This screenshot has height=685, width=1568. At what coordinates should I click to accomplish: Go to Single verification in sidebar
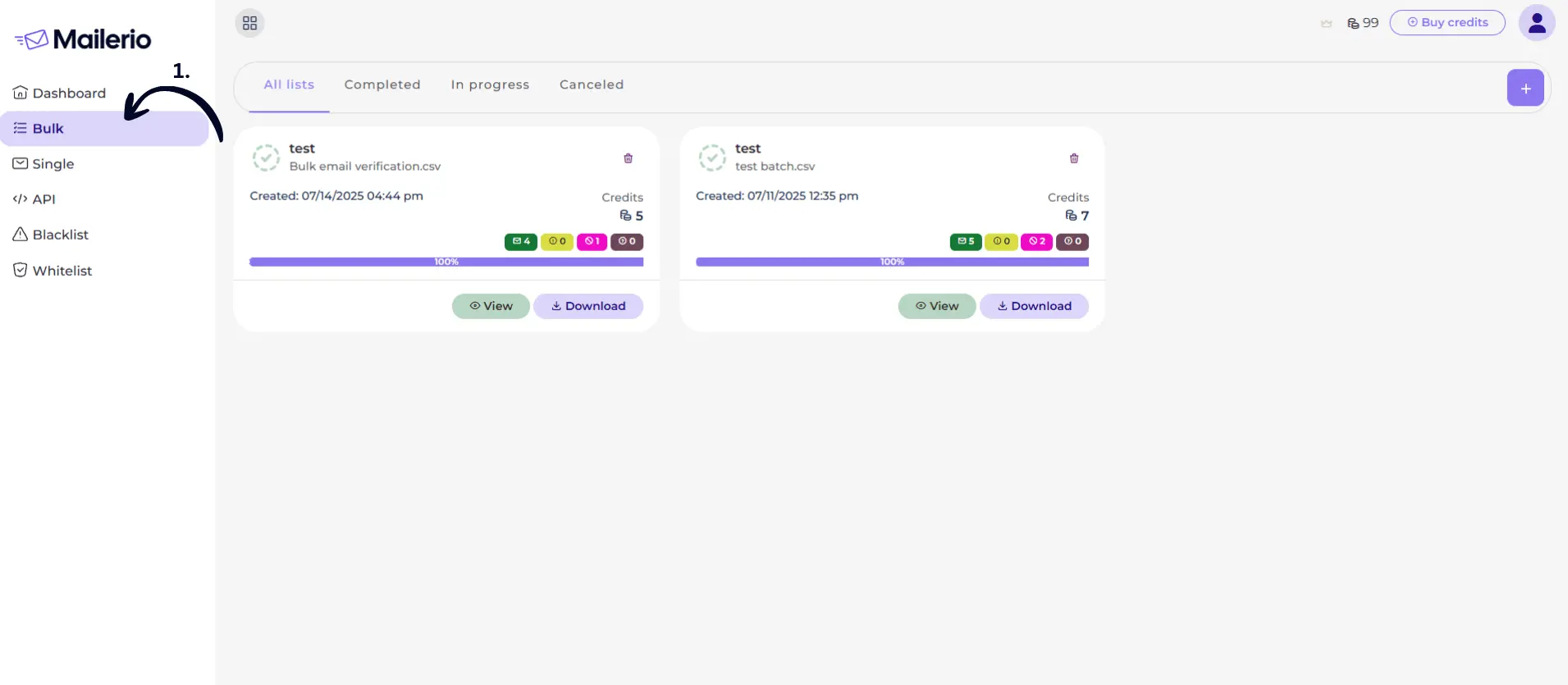coord(53,164)
